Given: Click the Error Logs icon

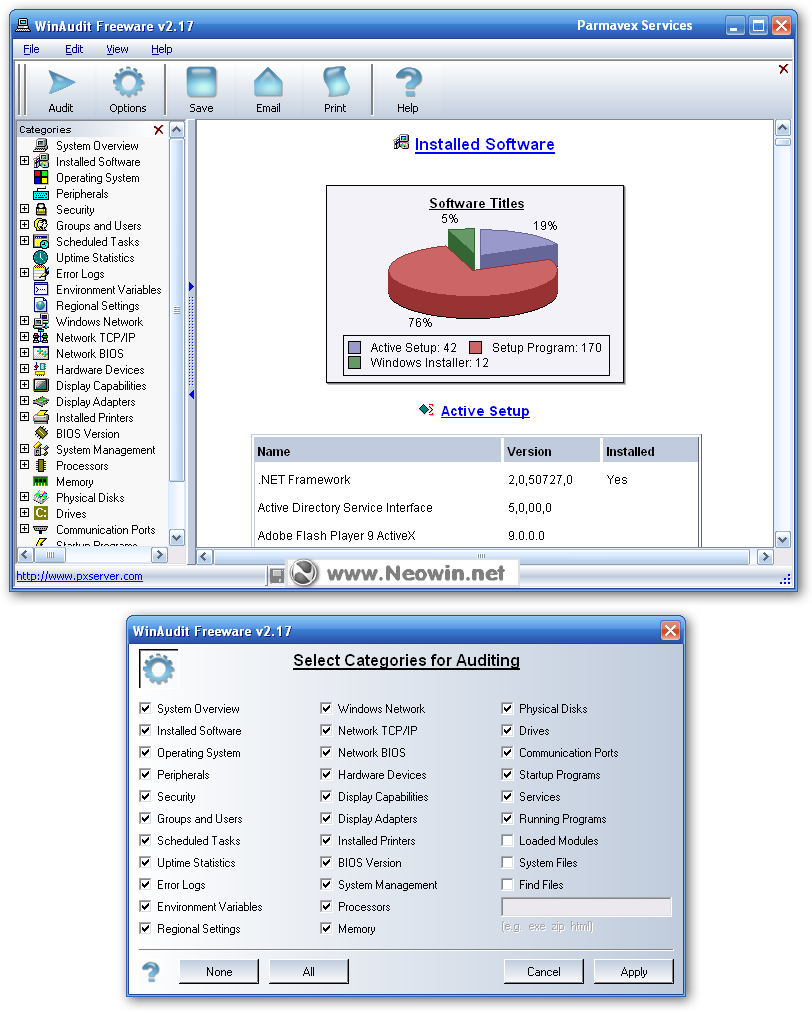Looking at the screenshot, I should [x=41, y=273].
